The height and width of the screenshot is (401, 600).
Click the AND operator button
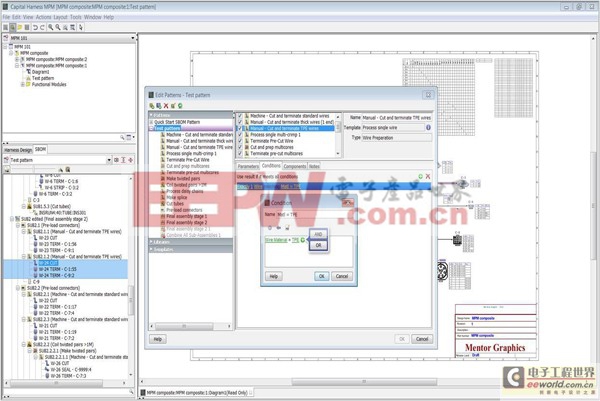pos(318,234)
